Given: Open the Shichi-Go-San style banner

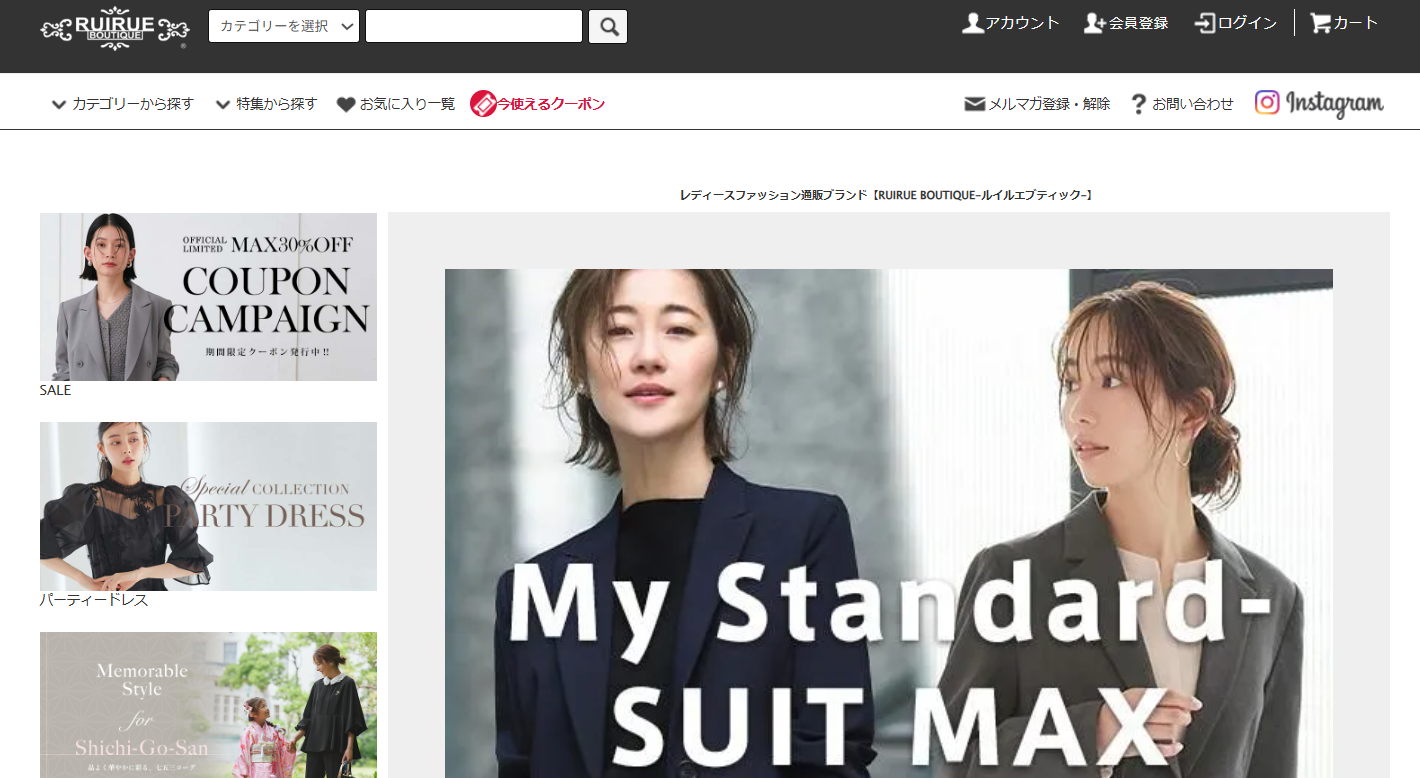Looking at the screenshot, I should pos(208,704).
